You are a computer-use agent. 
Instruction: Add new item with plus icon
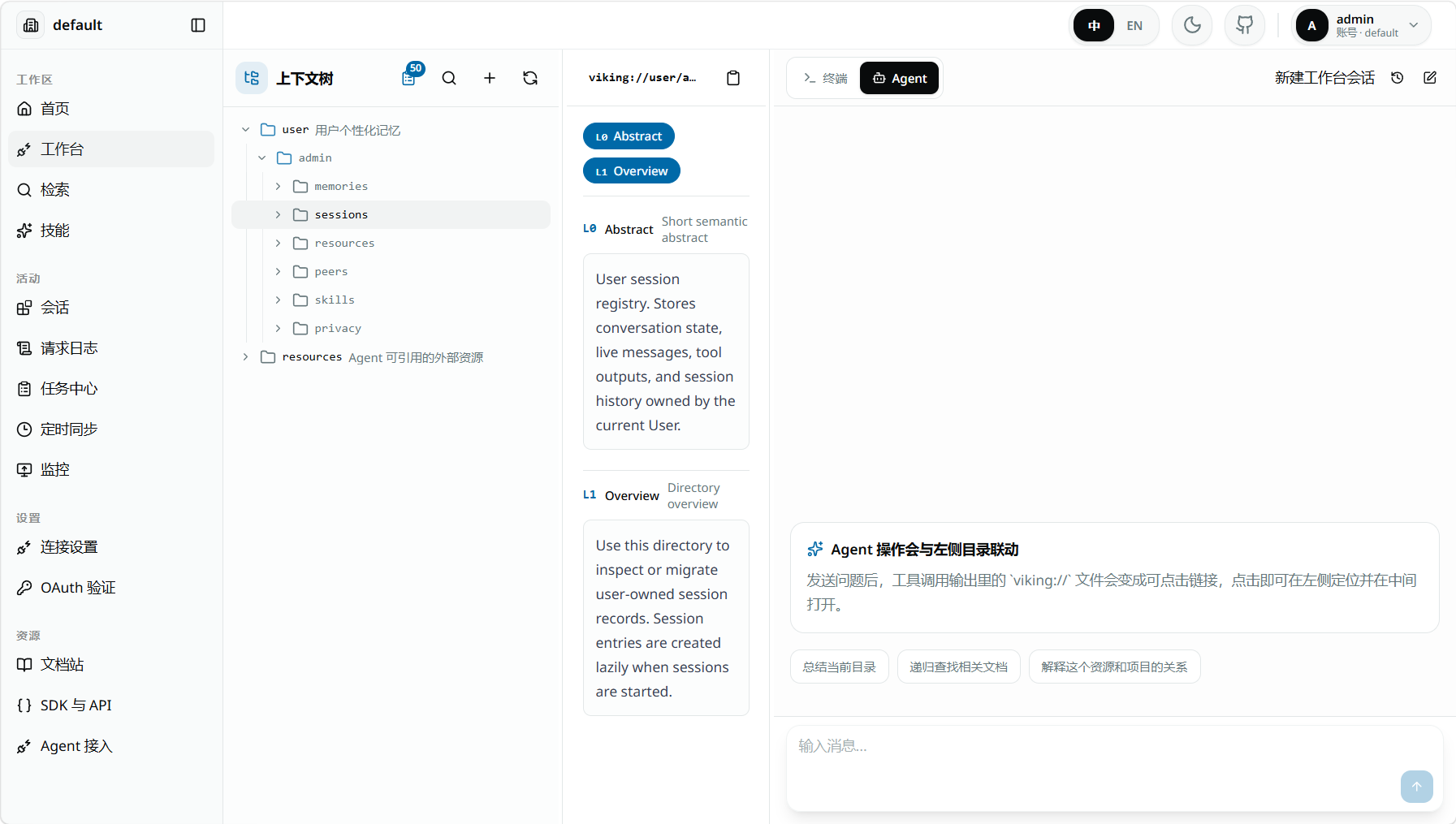click(x=490, y=78)
